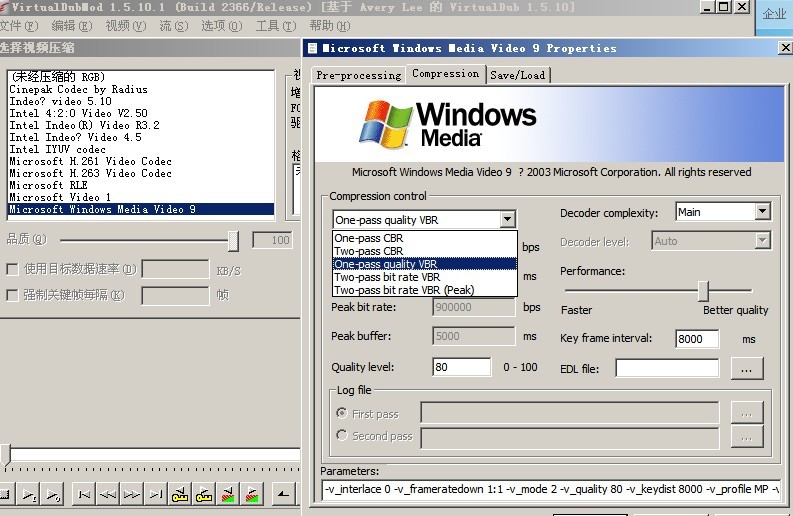Select Microsoft Windows Media Video 9

[x=141, y=209]
